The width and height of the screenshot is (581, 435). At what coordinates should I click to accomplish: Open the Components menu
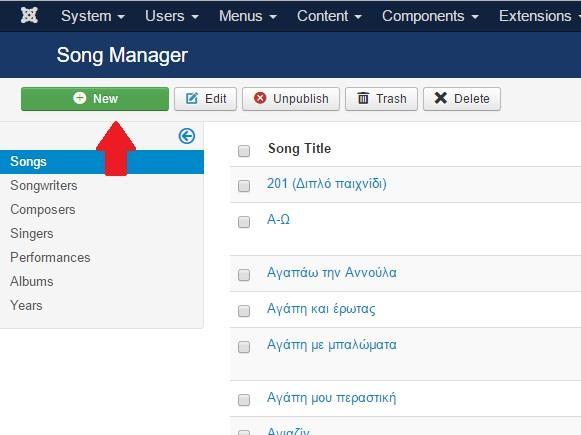click(x=430, y=16)
